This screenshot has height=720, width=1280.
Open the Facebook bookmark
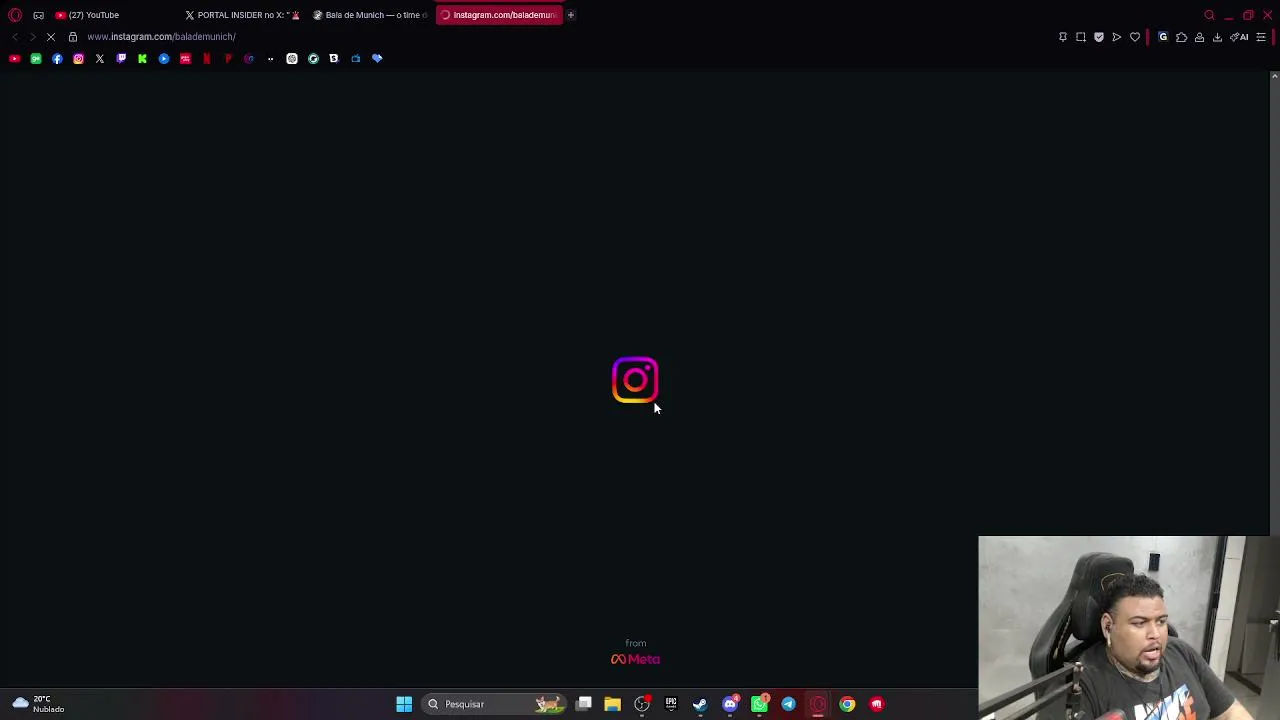tap(57, 59)
